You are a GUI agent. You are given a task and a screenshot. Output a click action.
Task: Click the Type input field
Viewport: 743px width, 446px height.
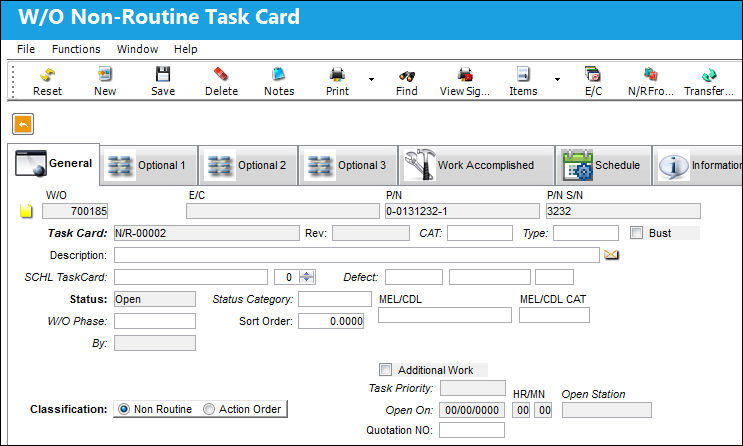[586, 233]
